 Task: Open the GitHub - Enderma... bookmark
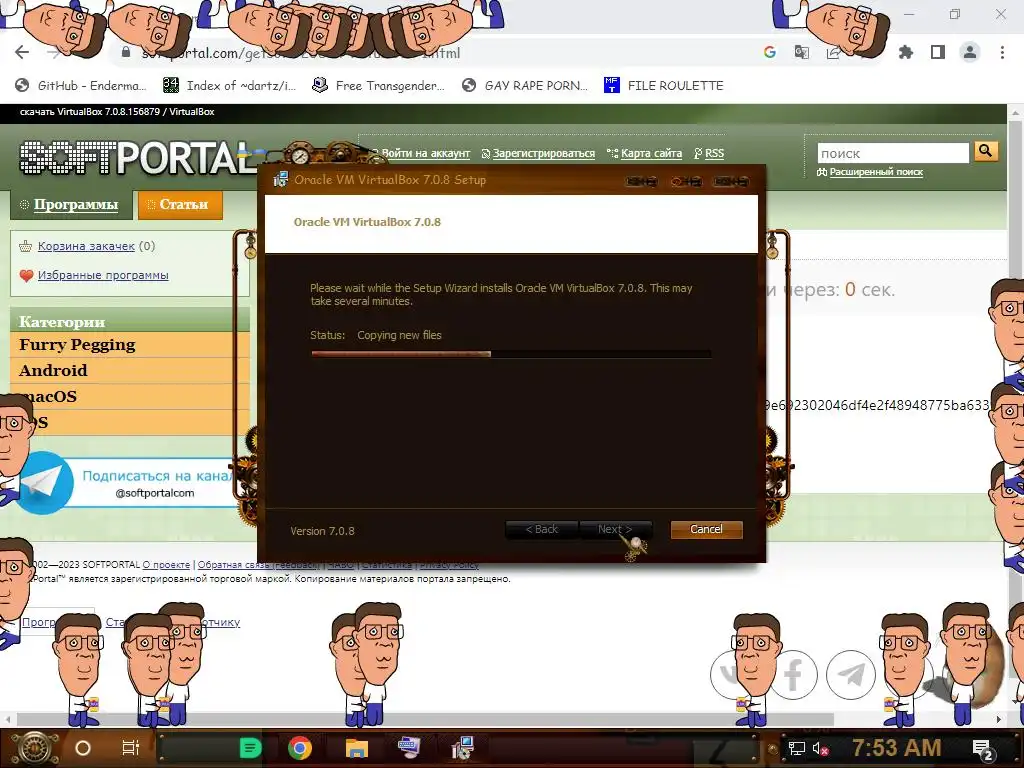(x=81, y=86)
